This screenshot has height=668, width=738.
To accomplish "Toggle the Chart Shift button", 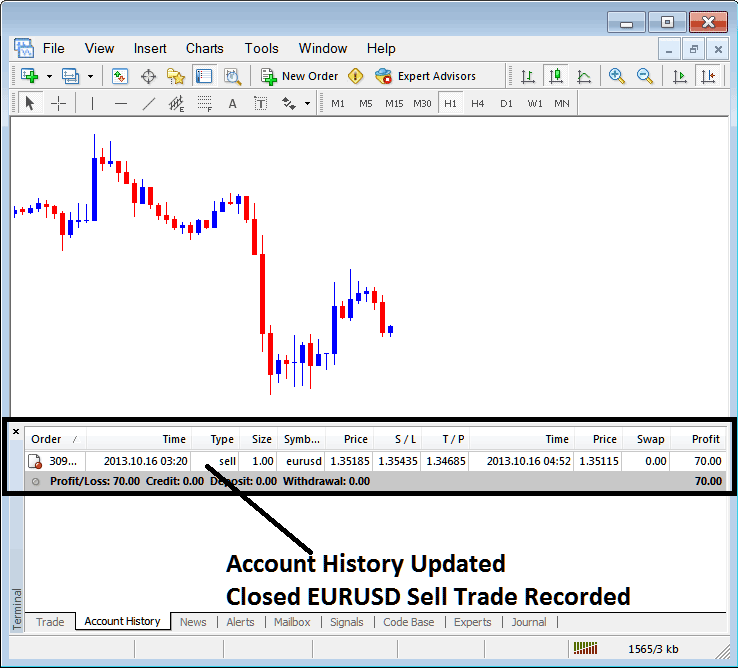I will point(709,76).
